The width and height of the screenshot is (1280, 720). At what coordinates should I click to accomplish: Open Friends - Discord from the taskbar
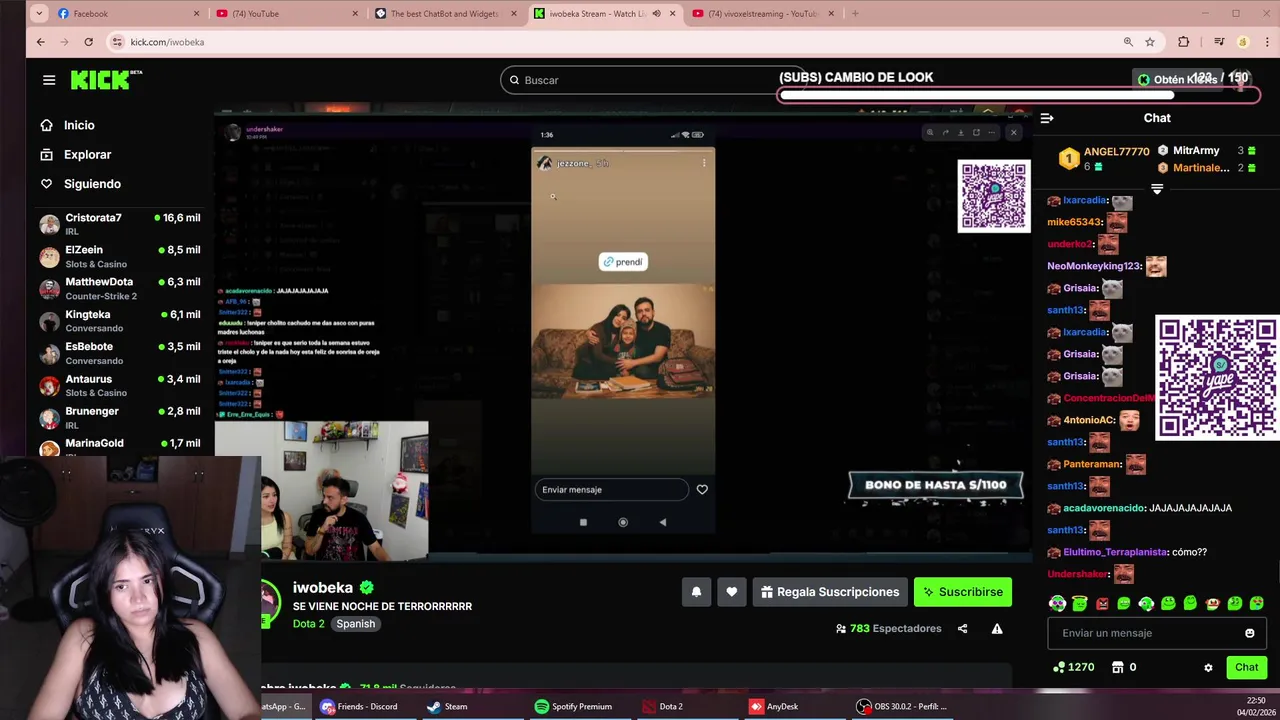358,706
